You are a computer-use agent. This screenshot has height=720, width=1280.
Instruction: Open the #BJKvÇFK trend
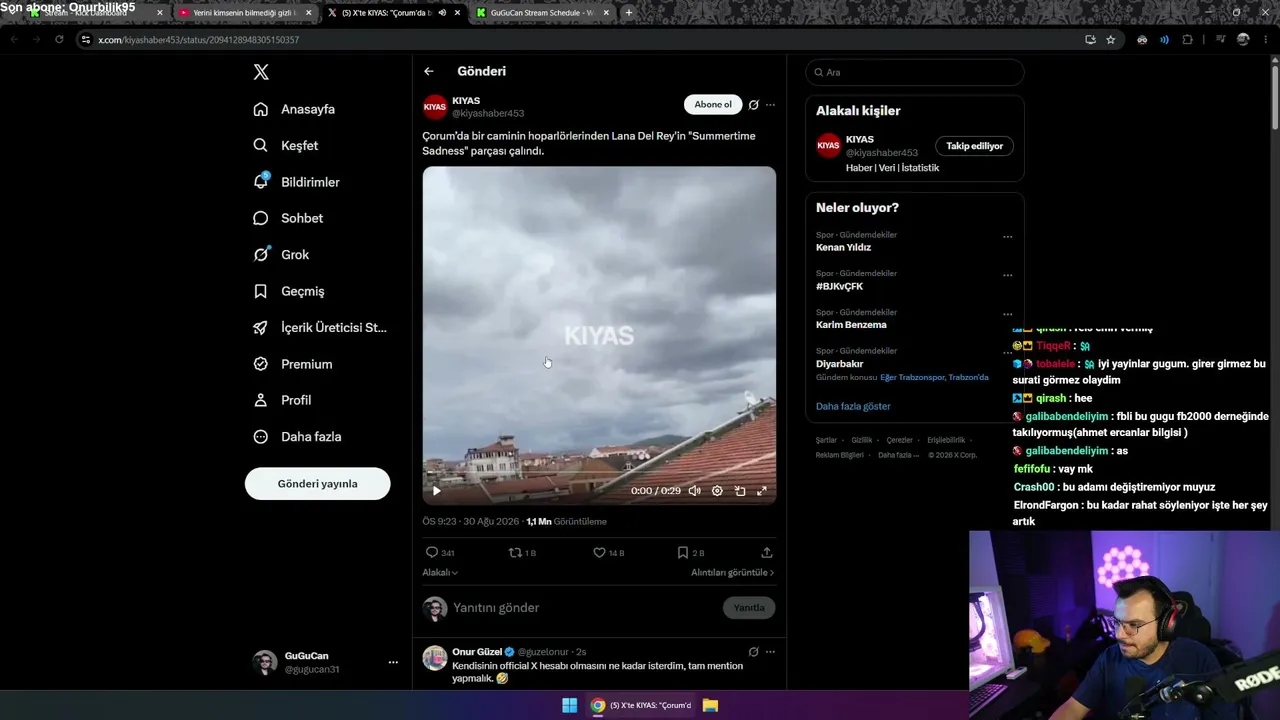tap(839, 286)
